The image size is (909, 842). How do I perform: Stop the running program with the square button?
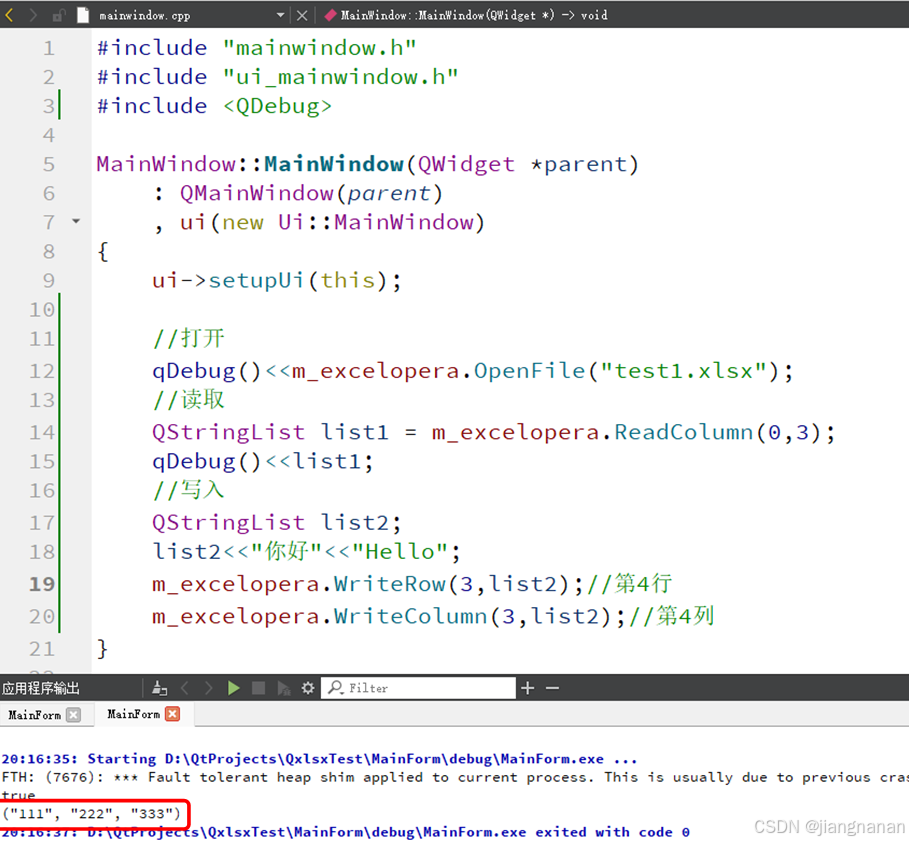click(x=259, y=688)
